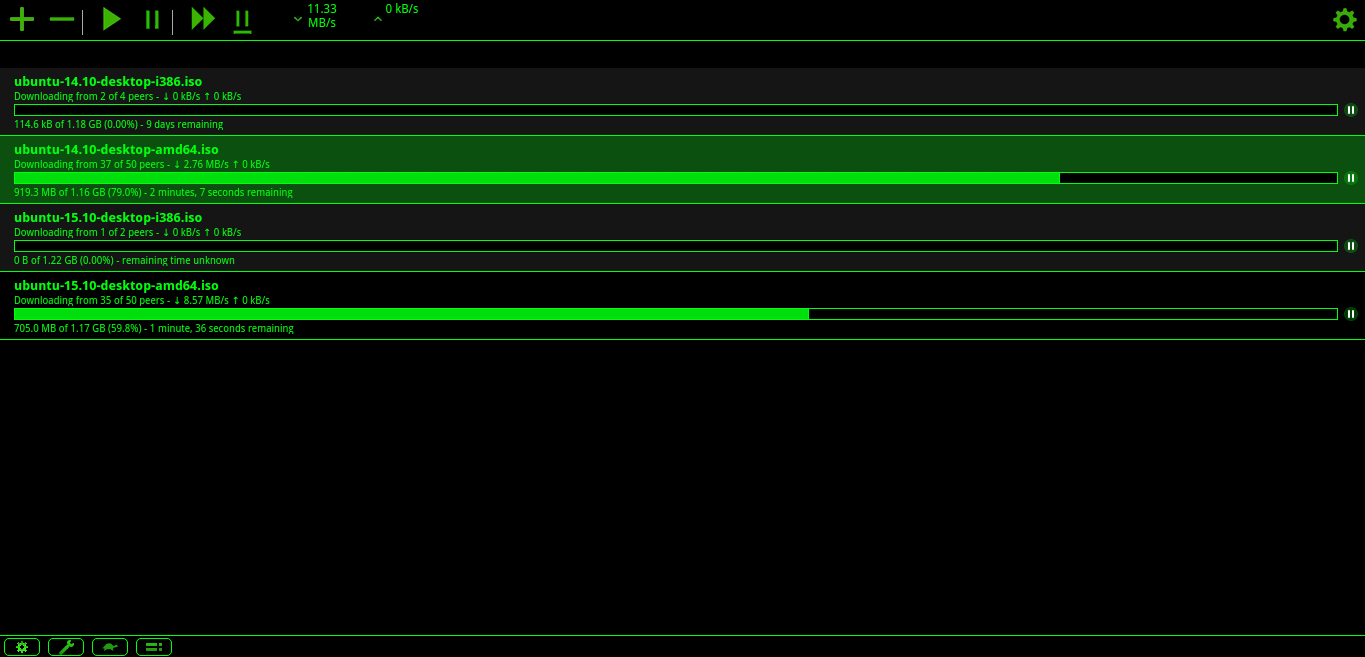Select torrent ubuntu-15.10-desktop-amd64.iso
1365x657 pixels.
(682, 306)
